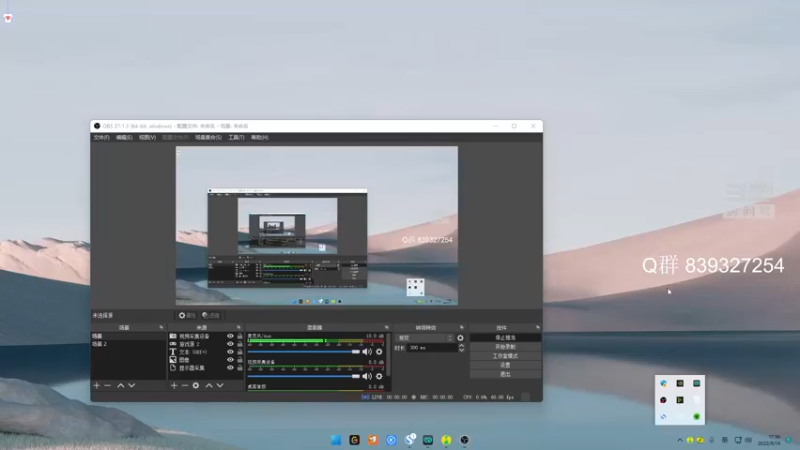Mute the mic/aux speaker icon
The width and height of the screenshot is (800, 450).
(x=367, y=352)
